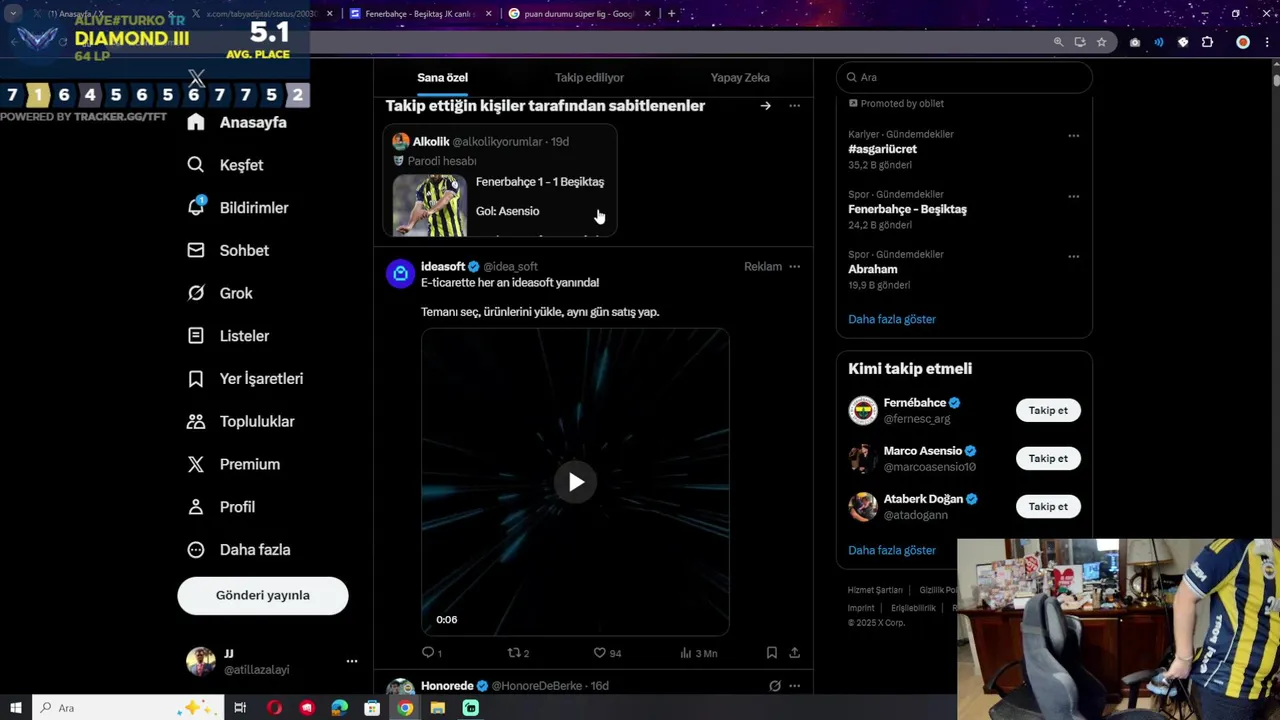Viewport: 1280px width, 720px height.
Task: Open Bildirimler notifications
Action: [238, 208]
